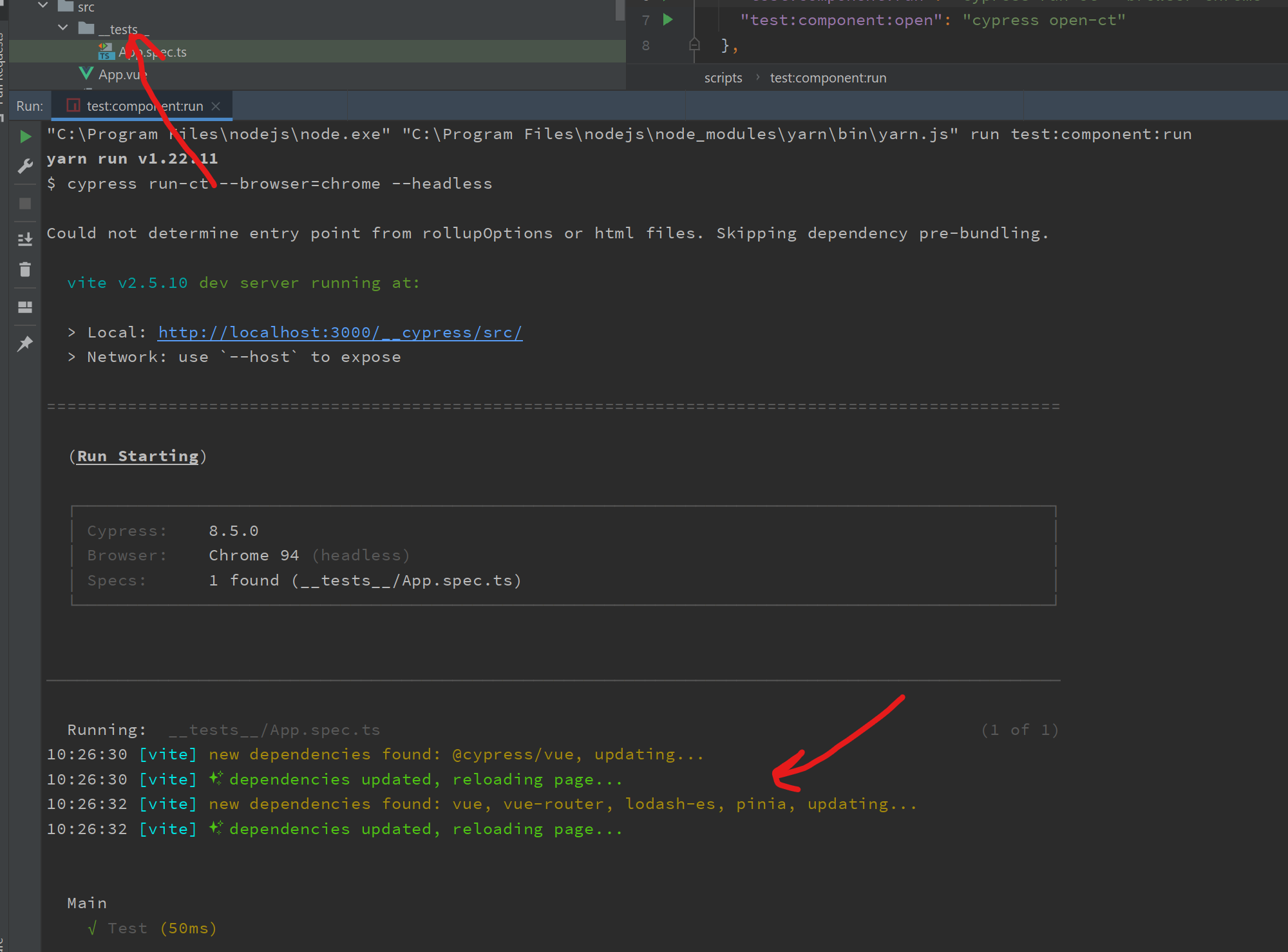Close the test:component:run tab
1288x952 pixels.
[x=216, y=106]
